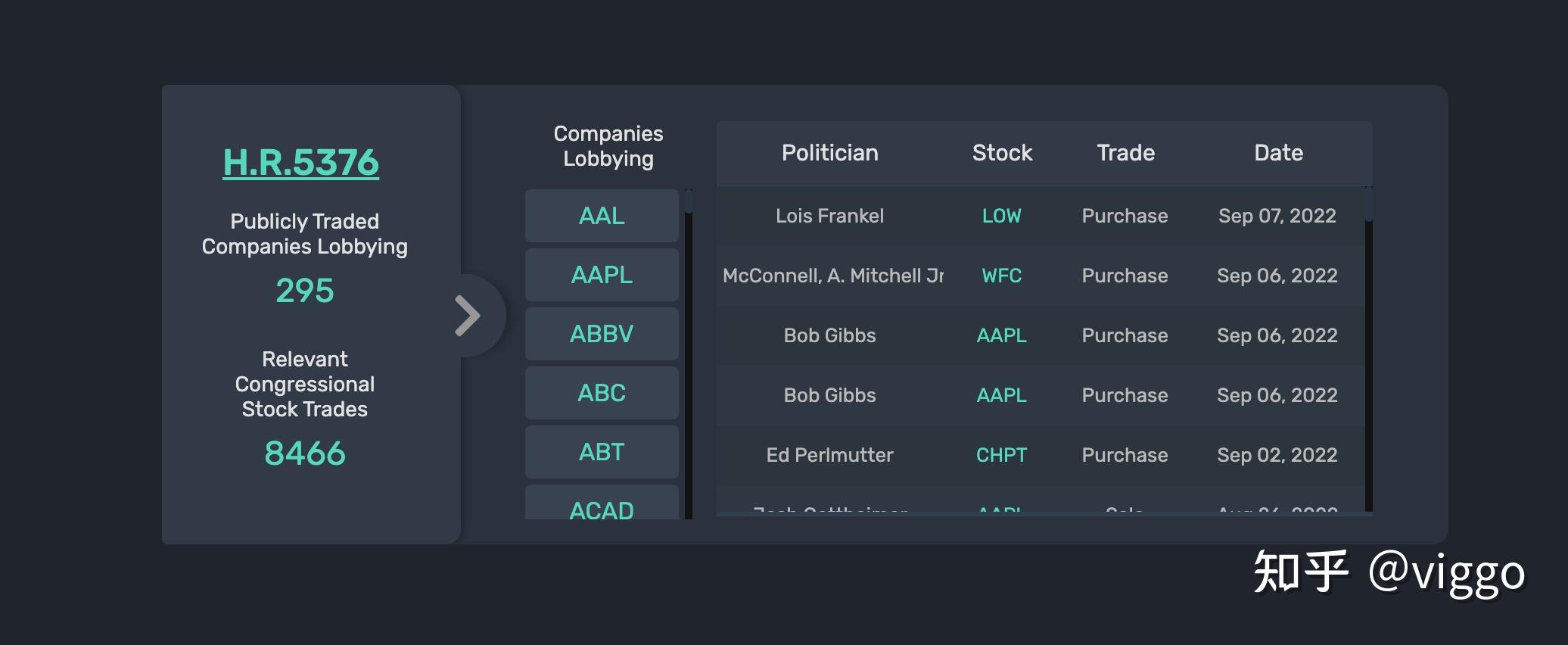Open the LOW stock ticker link
The width and height of the screenshot is (1568, 645).
click(x=1001, y=216)
